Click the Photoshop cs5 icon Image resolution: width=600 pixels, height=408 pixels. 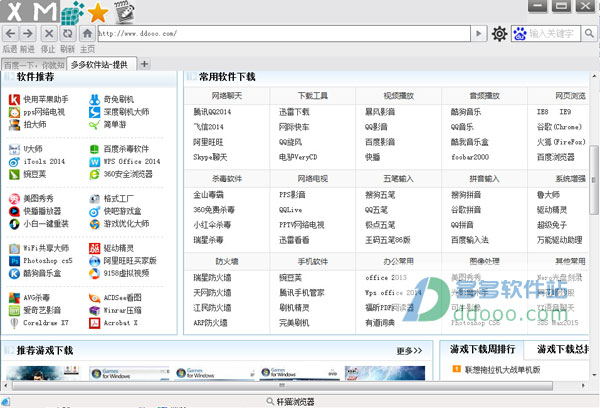click(14, 261)
